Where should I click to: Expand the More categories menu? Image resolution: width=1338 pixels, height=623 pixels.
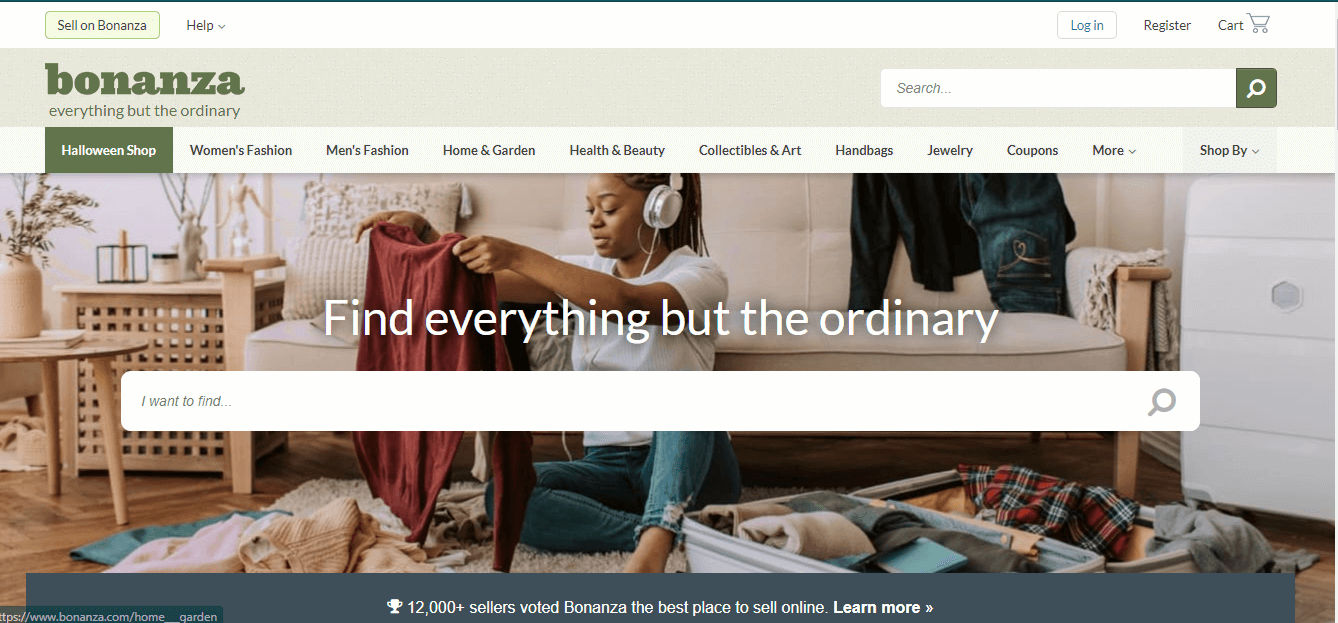(x=1114, y=150)
